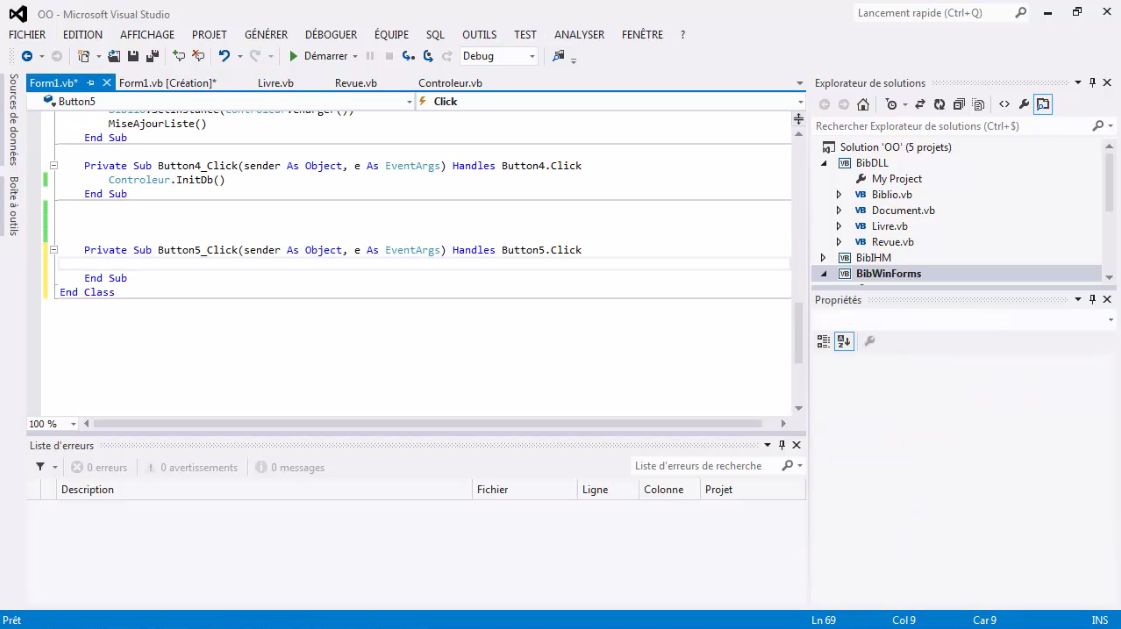
Task: Toggle the 0 avertissements filter
Action: (x=192, y=467)
